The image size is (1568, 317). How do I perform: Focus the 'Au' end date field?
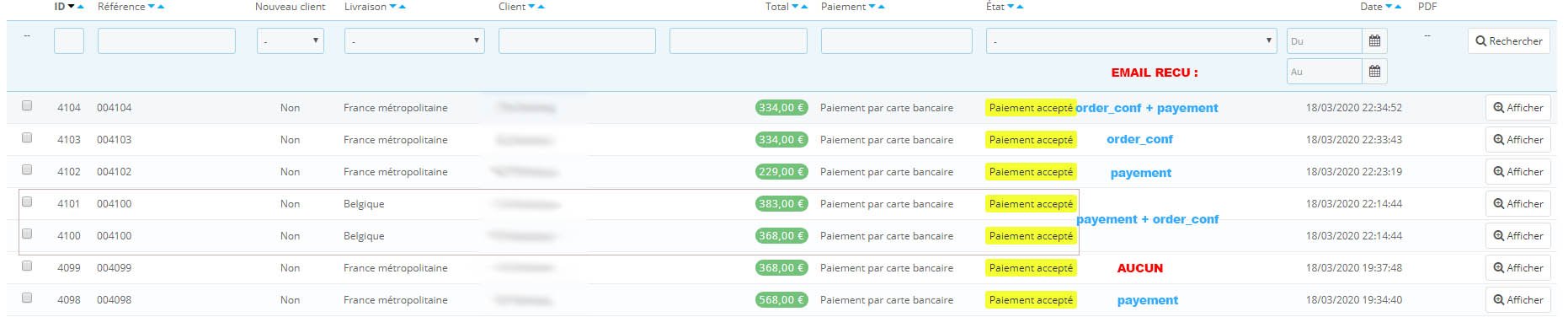click(x=1325, y=72)
